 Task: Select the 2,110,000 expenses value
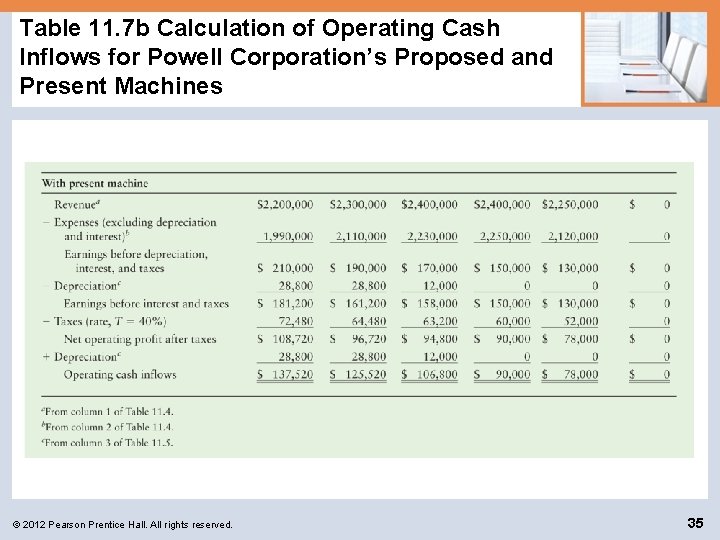(360, 236)
